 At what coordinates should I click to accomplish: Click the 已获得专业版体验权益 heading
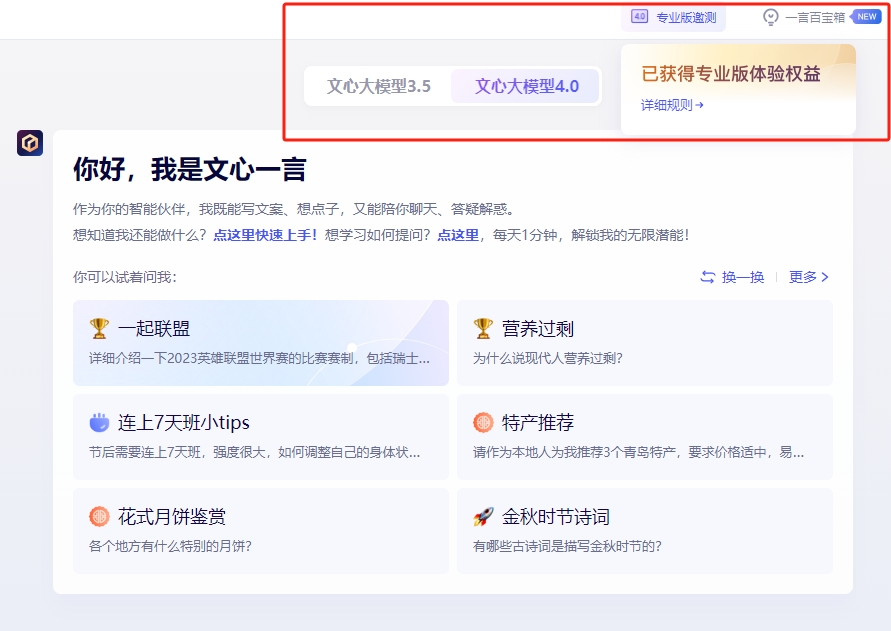point(731,74)
